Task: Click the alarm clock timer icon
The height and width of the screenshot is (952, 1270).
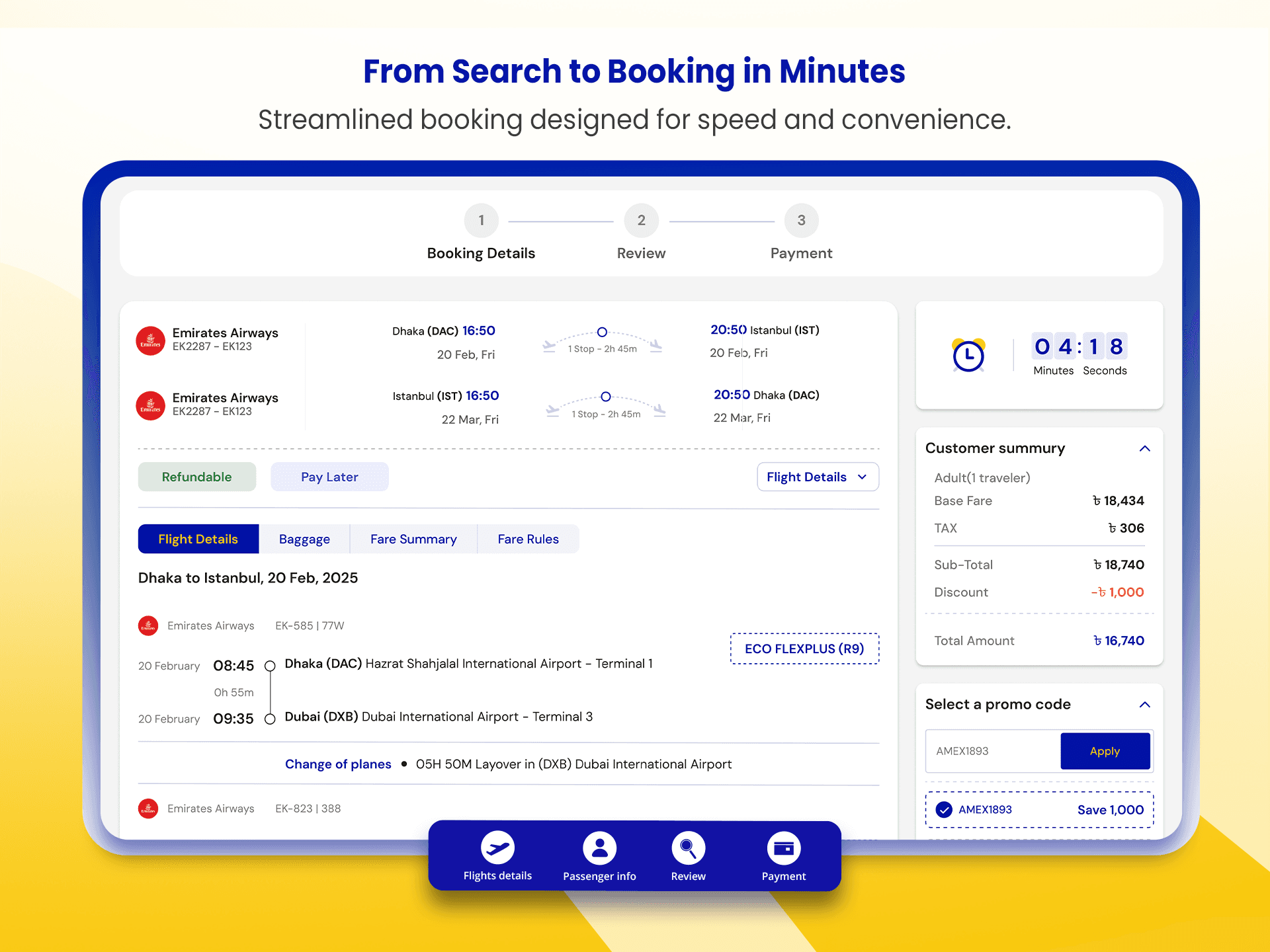Action: 968,355
